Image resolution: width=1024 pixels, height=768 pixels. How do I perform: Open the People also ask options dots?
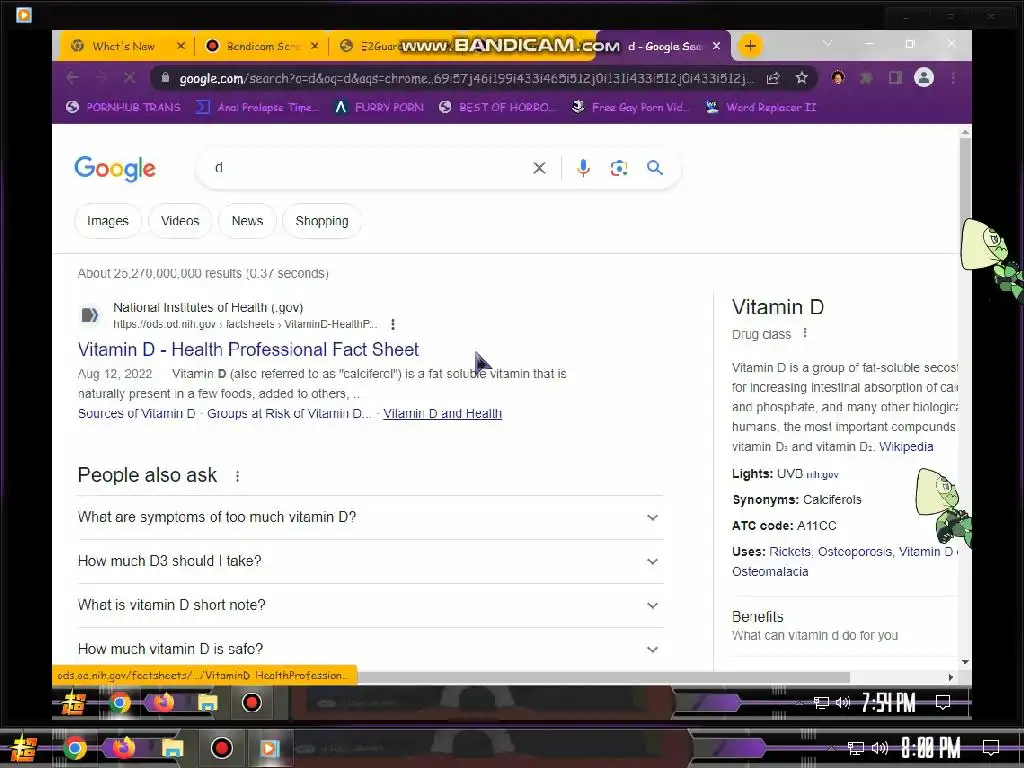[x=238, y=476]
